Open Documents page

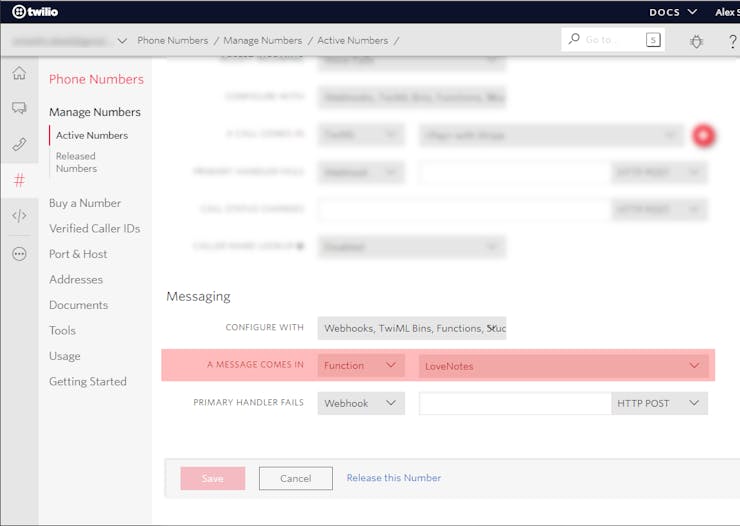click(x=78, y=305)
